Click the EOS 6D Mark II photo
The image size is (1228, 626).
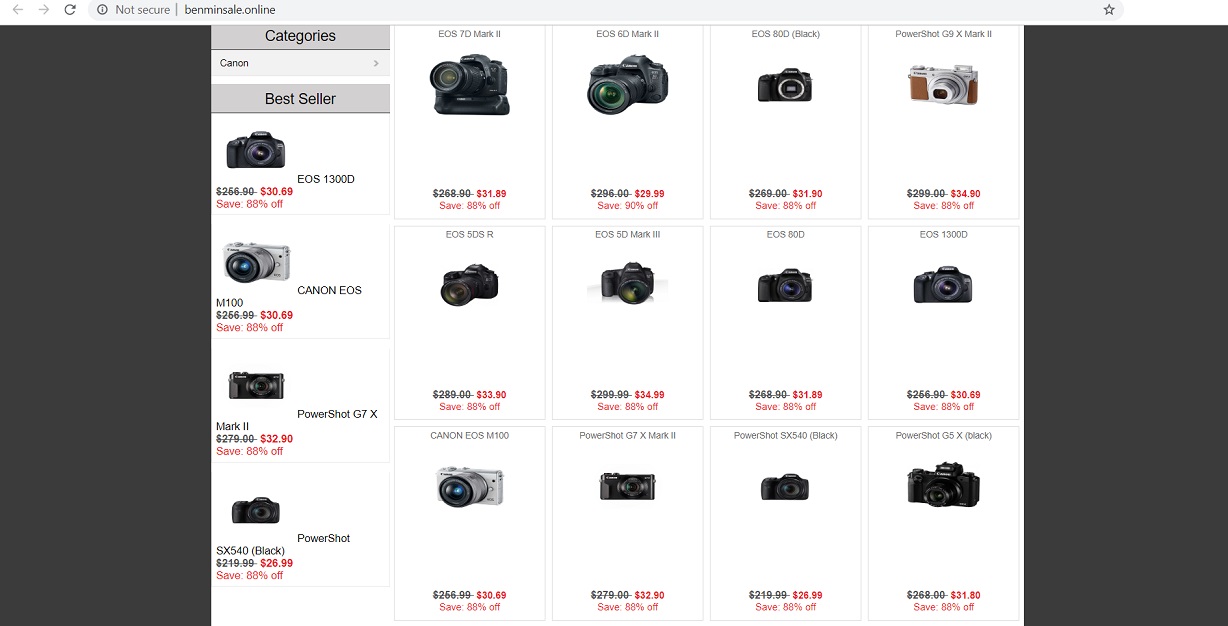point(628,84)
